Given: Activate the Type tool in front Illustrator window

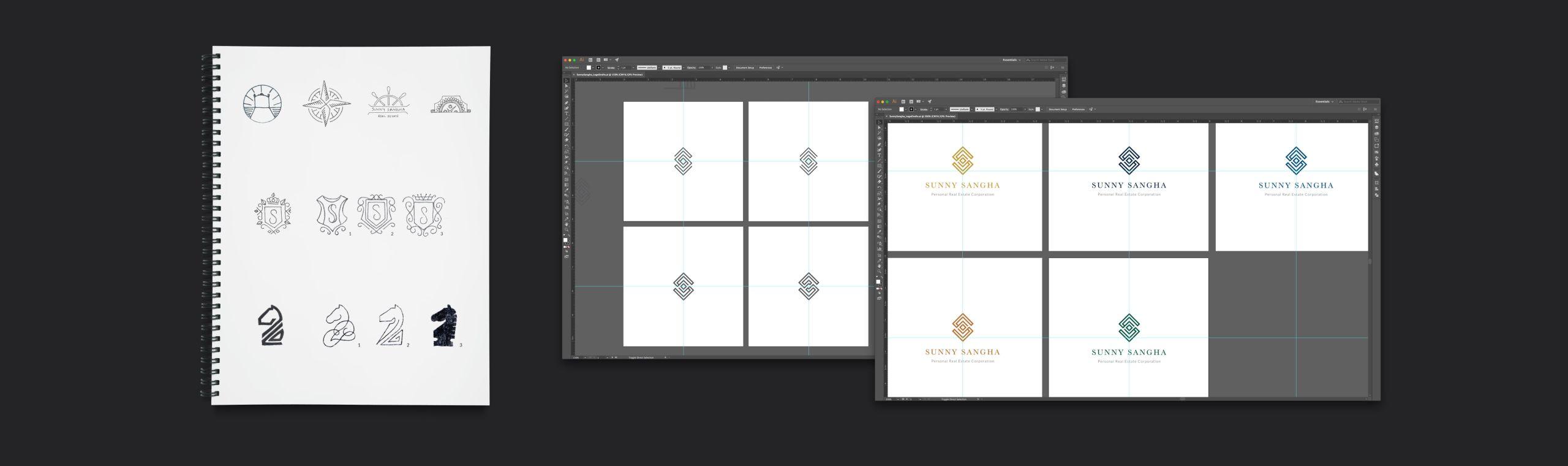Looking at the screenshot, I should coord(880,155).
